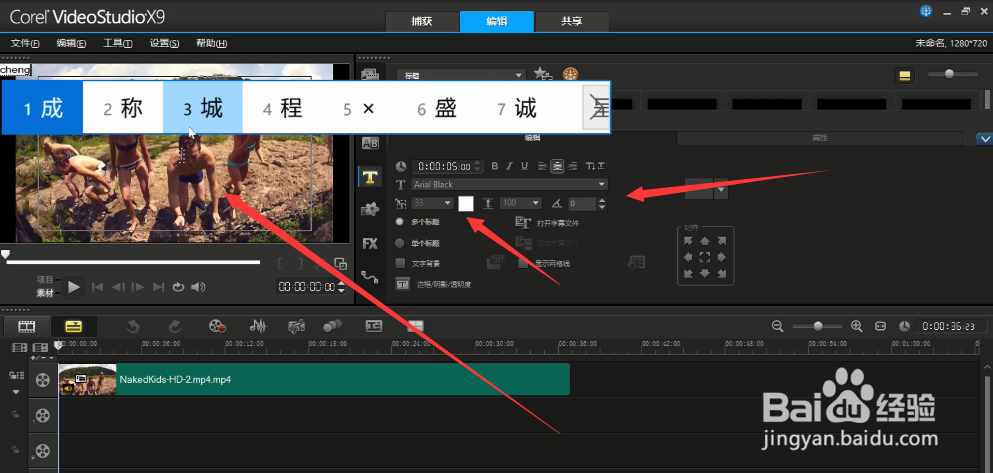The image size is (993, 473).
Task: Align title to center of screen
Action: [x=705, y=258]
